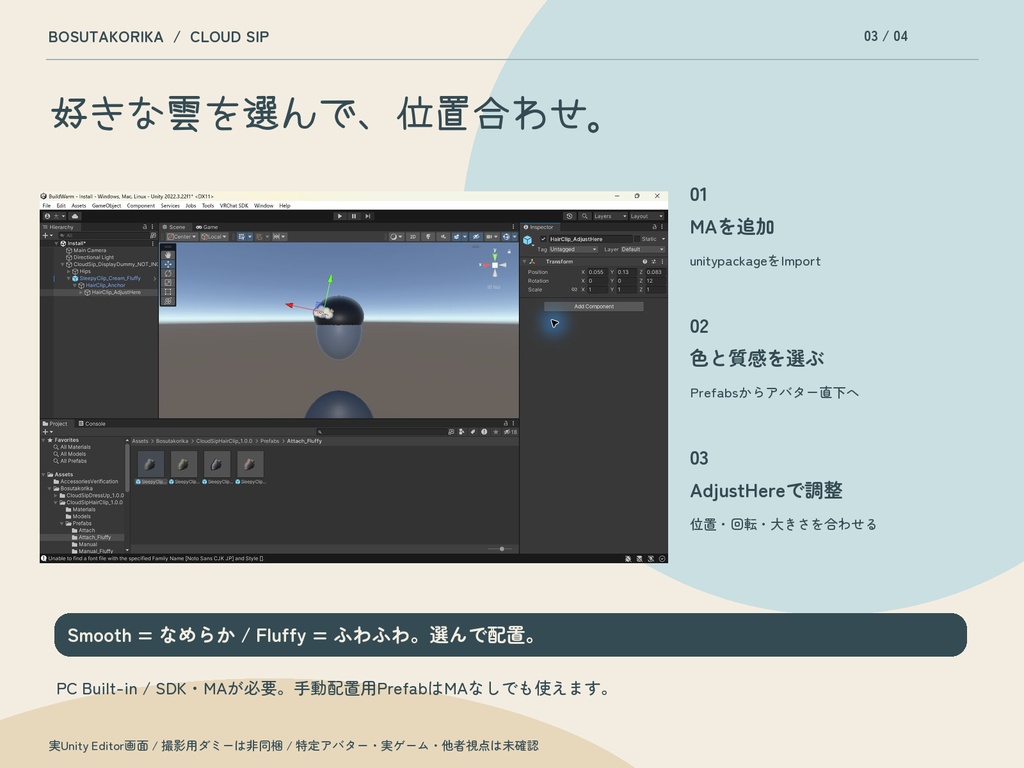This screenshot has width=1024, height=768.
Task: Open the Local handle rotation dropdown
Action: (214, 236)
